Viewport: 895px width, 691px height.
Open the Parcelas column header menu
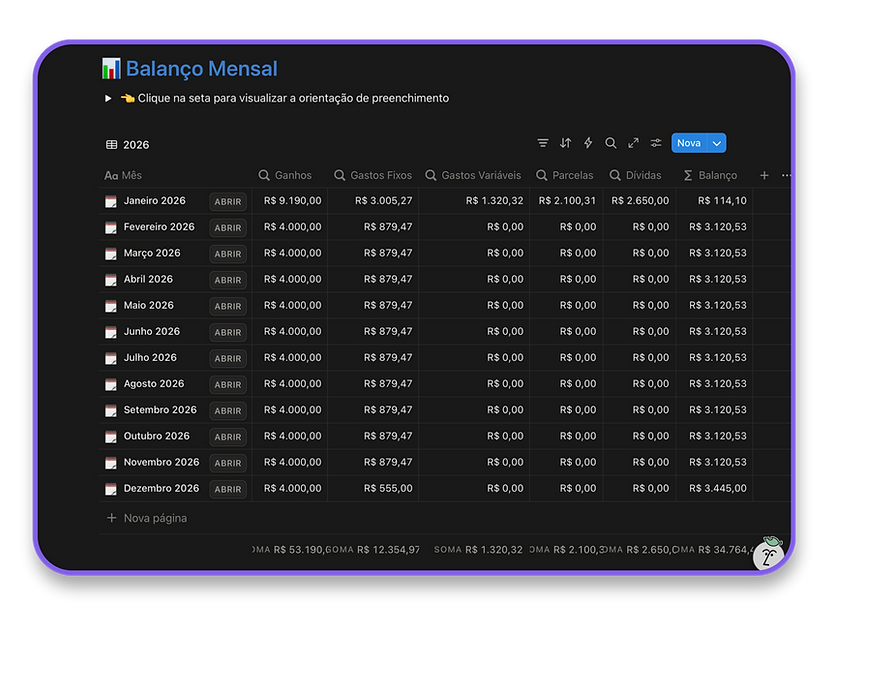click(x=565, y=175)
